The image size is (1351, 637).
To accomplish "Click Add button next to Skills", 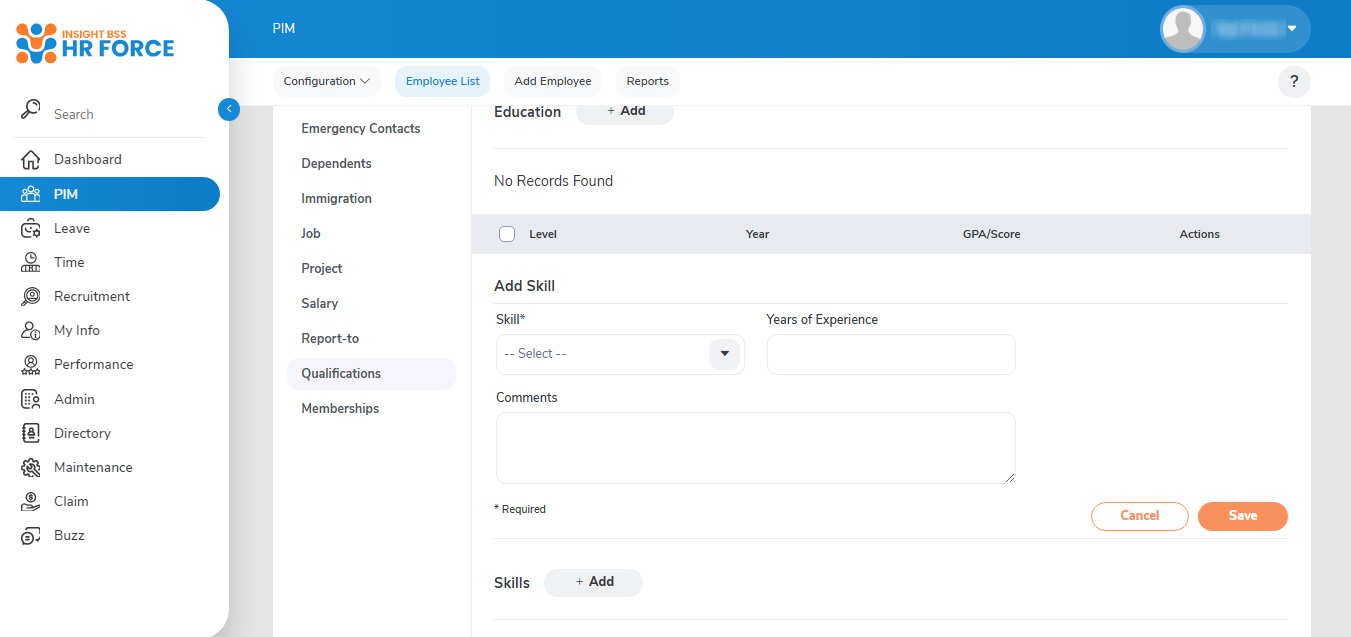I will [x=593, y=582].
